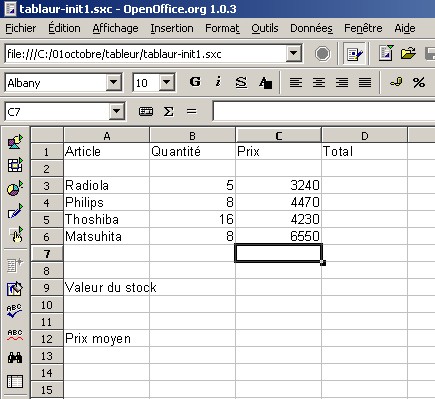Open the Insertion menu

pos(172,28)
